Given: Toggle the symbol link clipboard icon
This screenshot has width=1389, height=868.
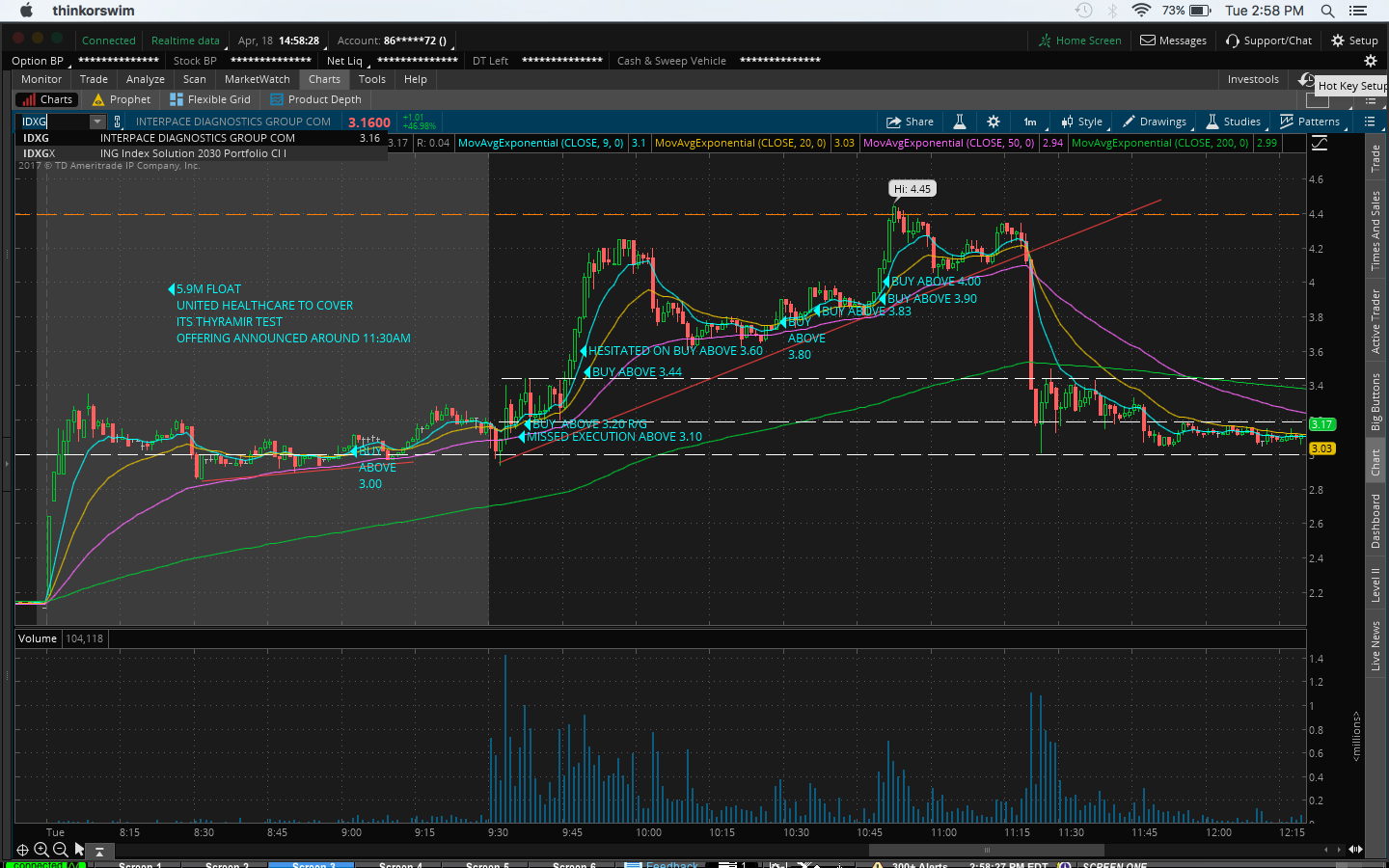Looking at the screenshot, I should click(x=118, y=122).
